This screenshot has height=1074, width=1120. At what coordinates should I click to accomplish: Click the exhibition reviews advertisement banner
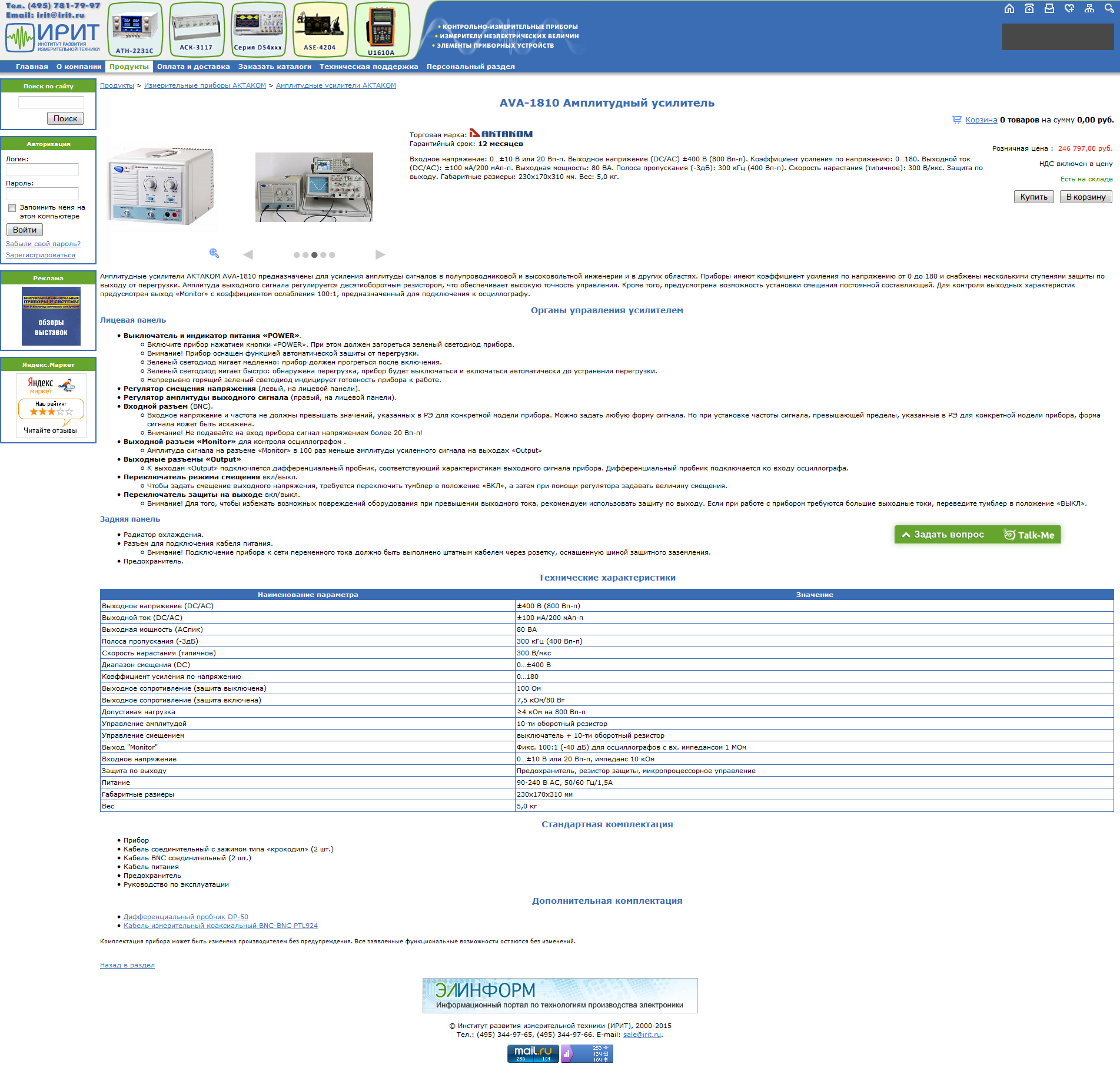point(51,316)
